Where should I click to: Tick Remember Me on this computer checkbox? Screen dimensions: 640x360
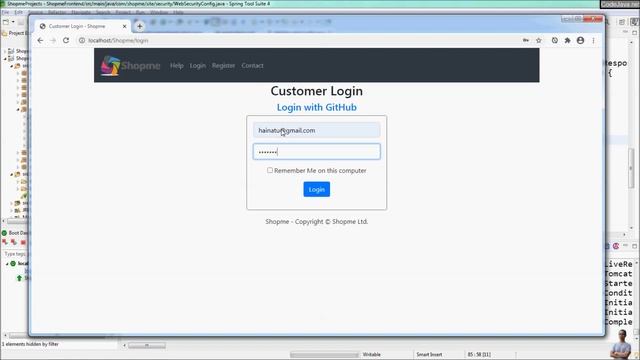(270, 170)
